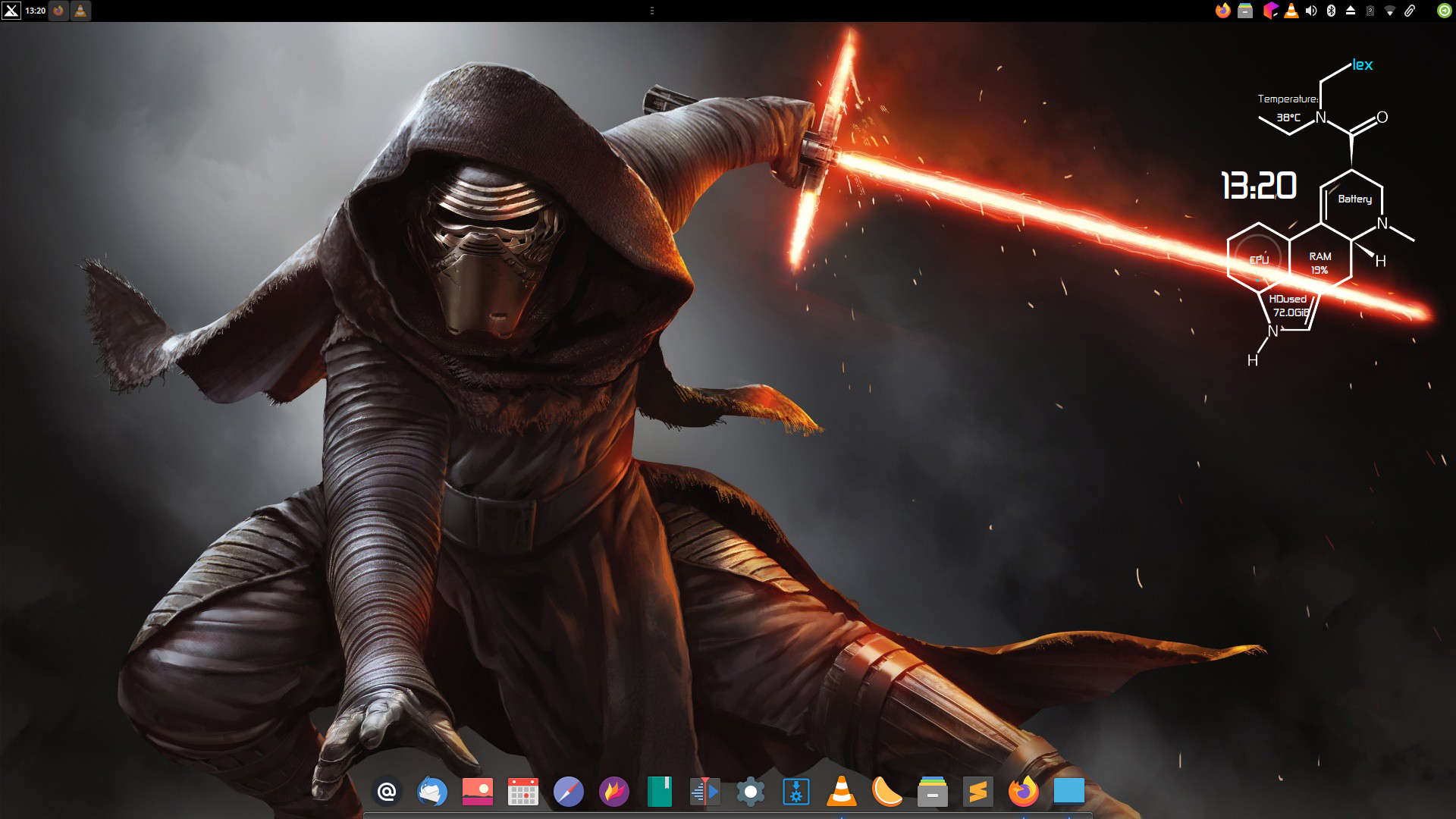Viewport: 1456px width, 819px height.
Task: Click the VLC cone icon in the system tray
Action: [x=1291, y=11]
